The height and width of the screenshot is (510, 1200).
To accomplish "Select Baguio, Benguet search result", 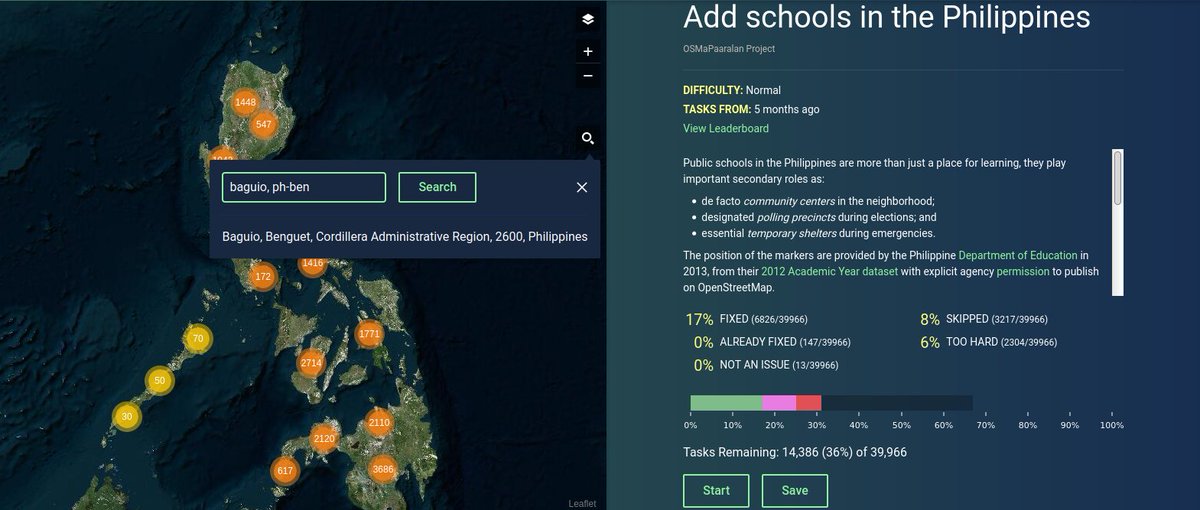I will [405, 237].
